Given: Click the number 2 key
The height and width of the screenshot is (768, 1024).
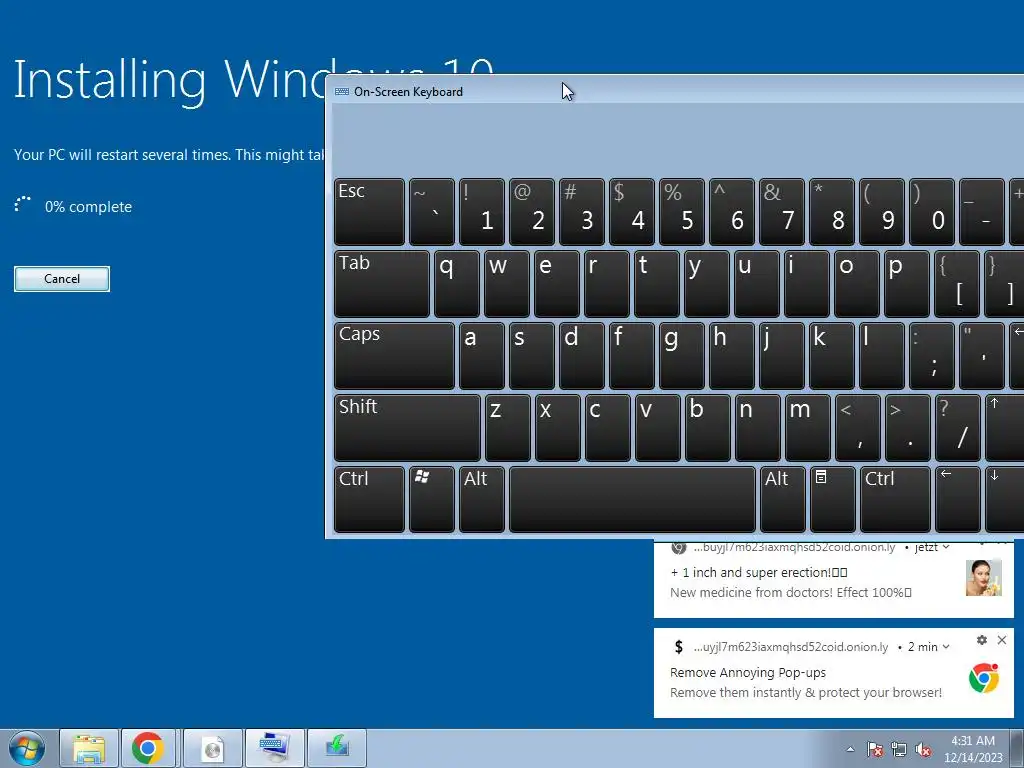Looking at the screenshot, I should pos(532,212).
